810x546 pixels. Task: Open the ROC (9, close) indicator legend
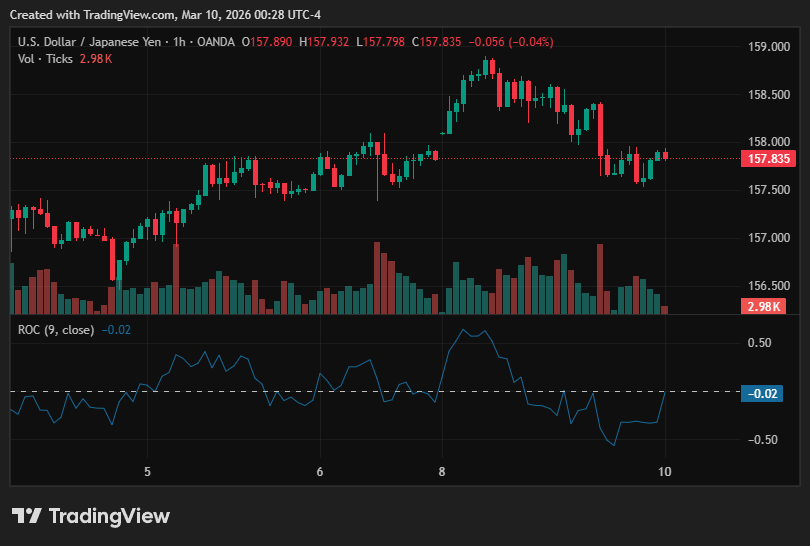tap(56, 330)
